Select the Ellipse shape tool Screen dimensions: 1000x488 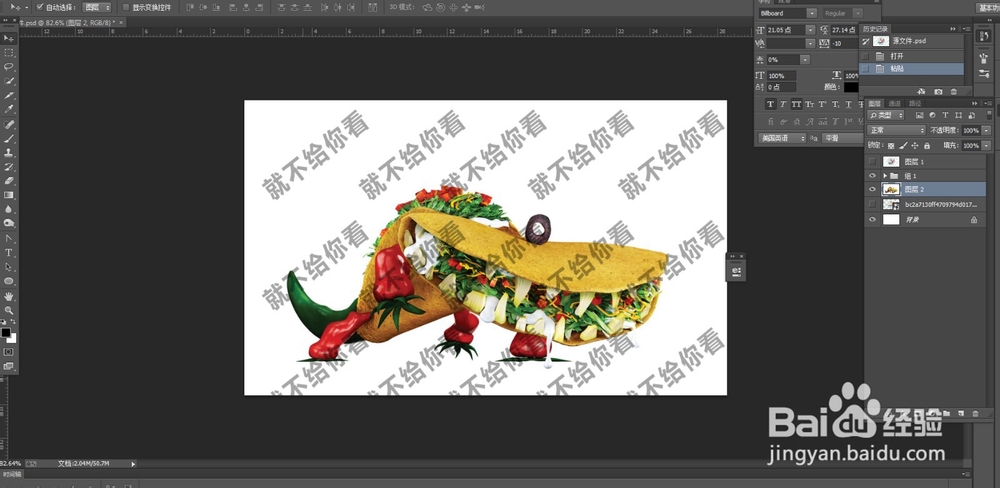[9, 281]
